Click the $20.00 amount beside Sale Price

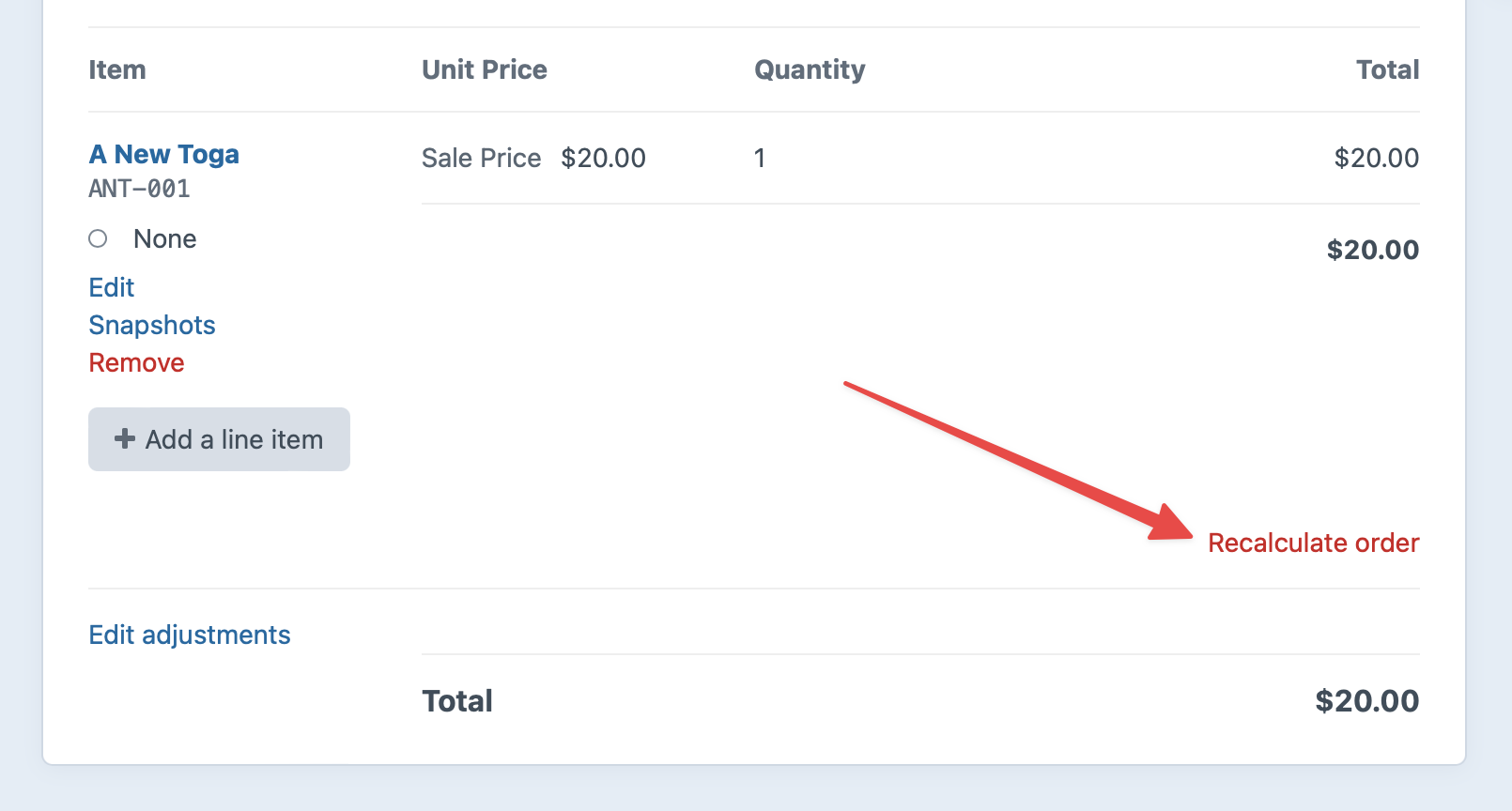[603, 158]
